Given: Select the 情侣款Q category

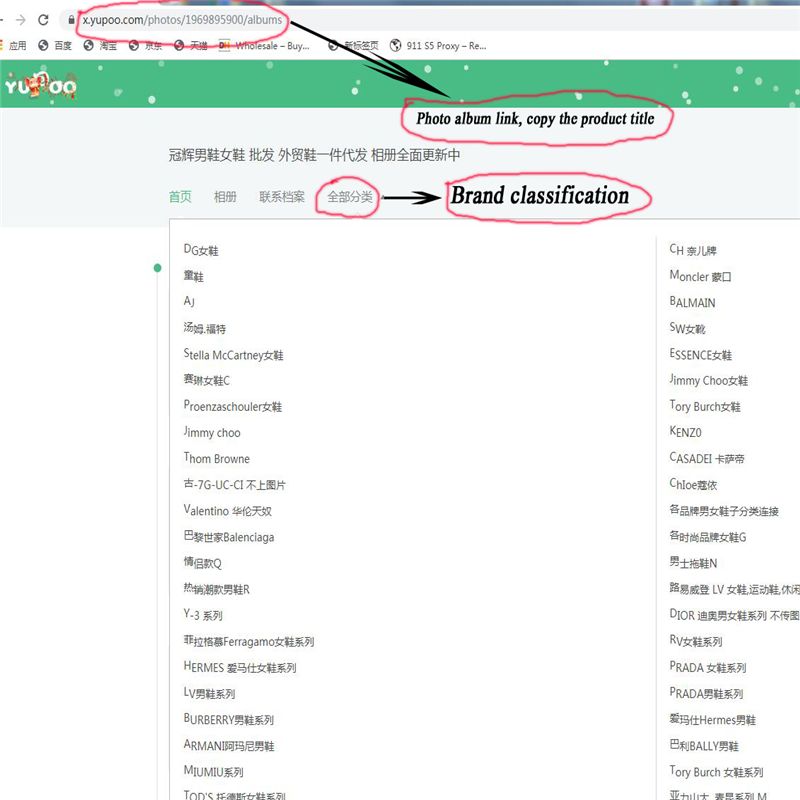Looking at the screenshot, I should [x=203, y=563].
